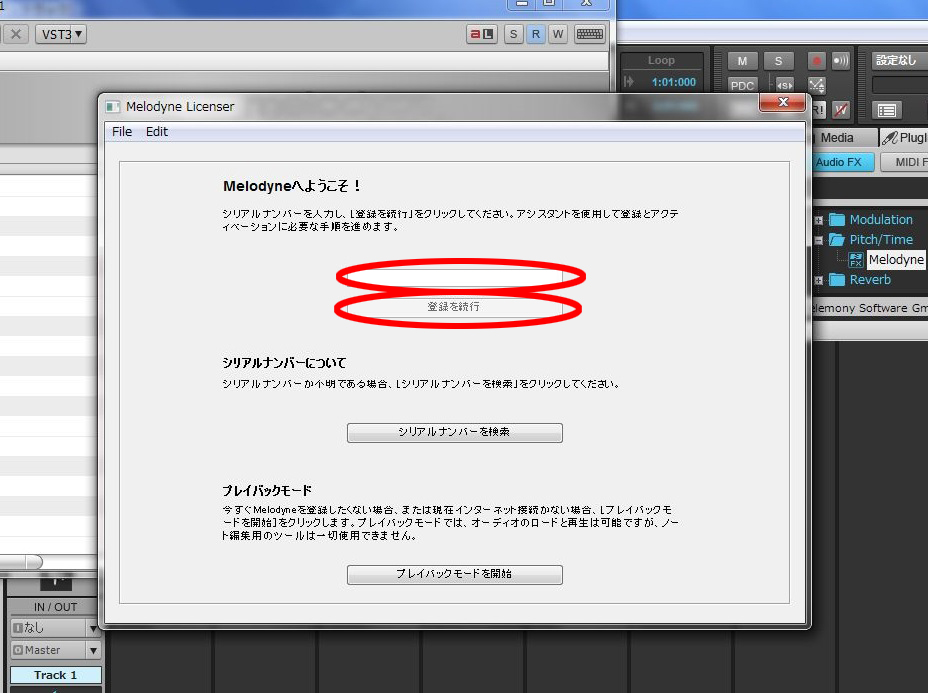Screen dimensions: 928x693
Task: Open the Master output dropdown
Action: (x=54, y=650)
